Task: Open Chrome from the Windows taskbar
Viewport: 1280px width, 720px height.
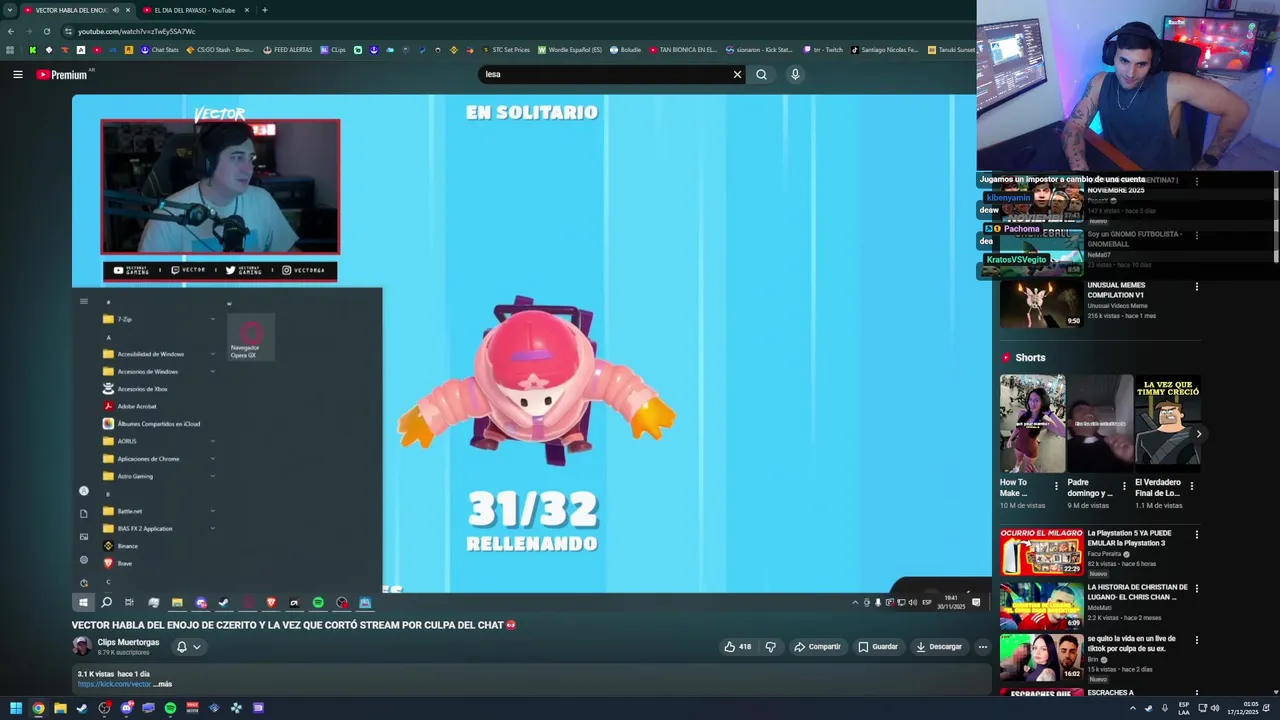Action: click(x=38, y=708)
